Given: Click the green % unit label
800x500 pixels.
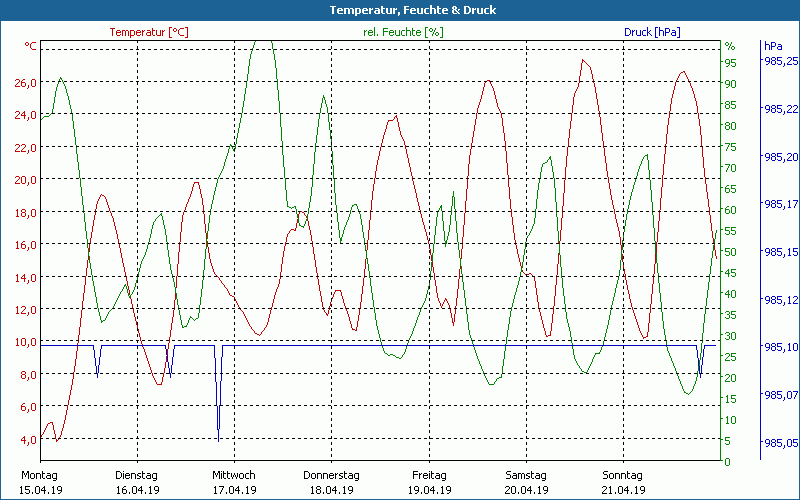Looking at the screenshot, I should click(729, 46).
